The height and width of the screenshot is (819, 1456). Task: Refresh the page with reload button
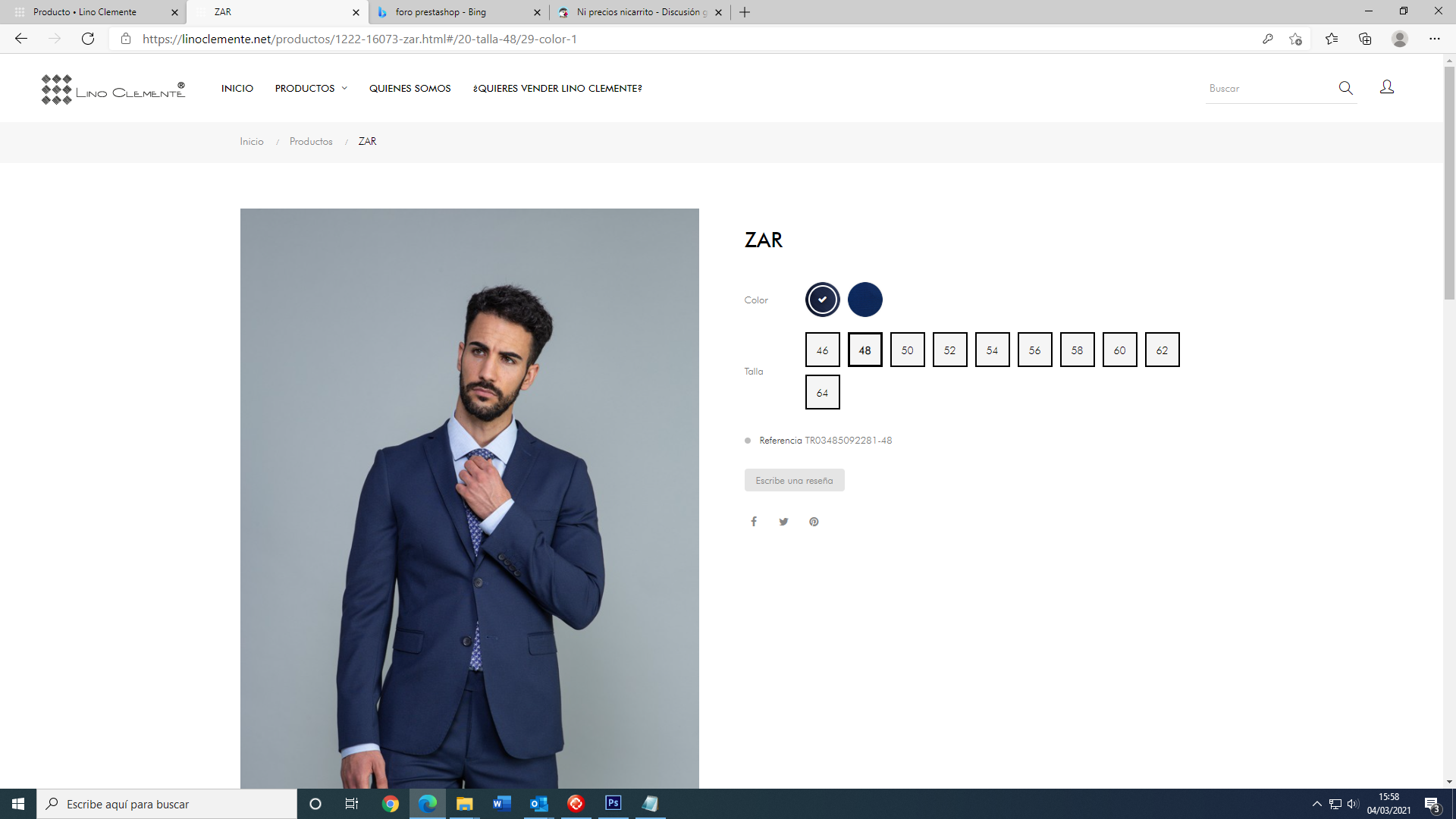88,39
